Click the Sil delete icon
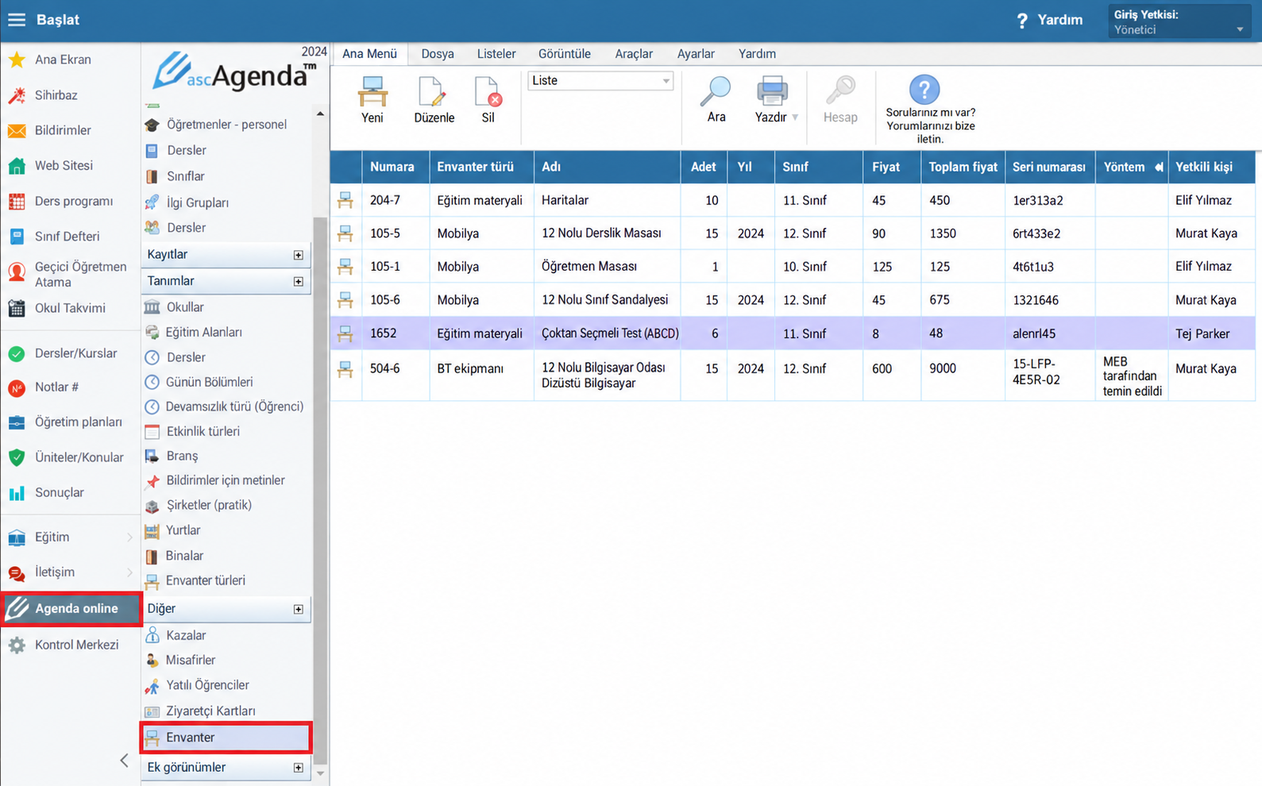The width and height of the screenshot is (1262, 786). coord(488,91)
